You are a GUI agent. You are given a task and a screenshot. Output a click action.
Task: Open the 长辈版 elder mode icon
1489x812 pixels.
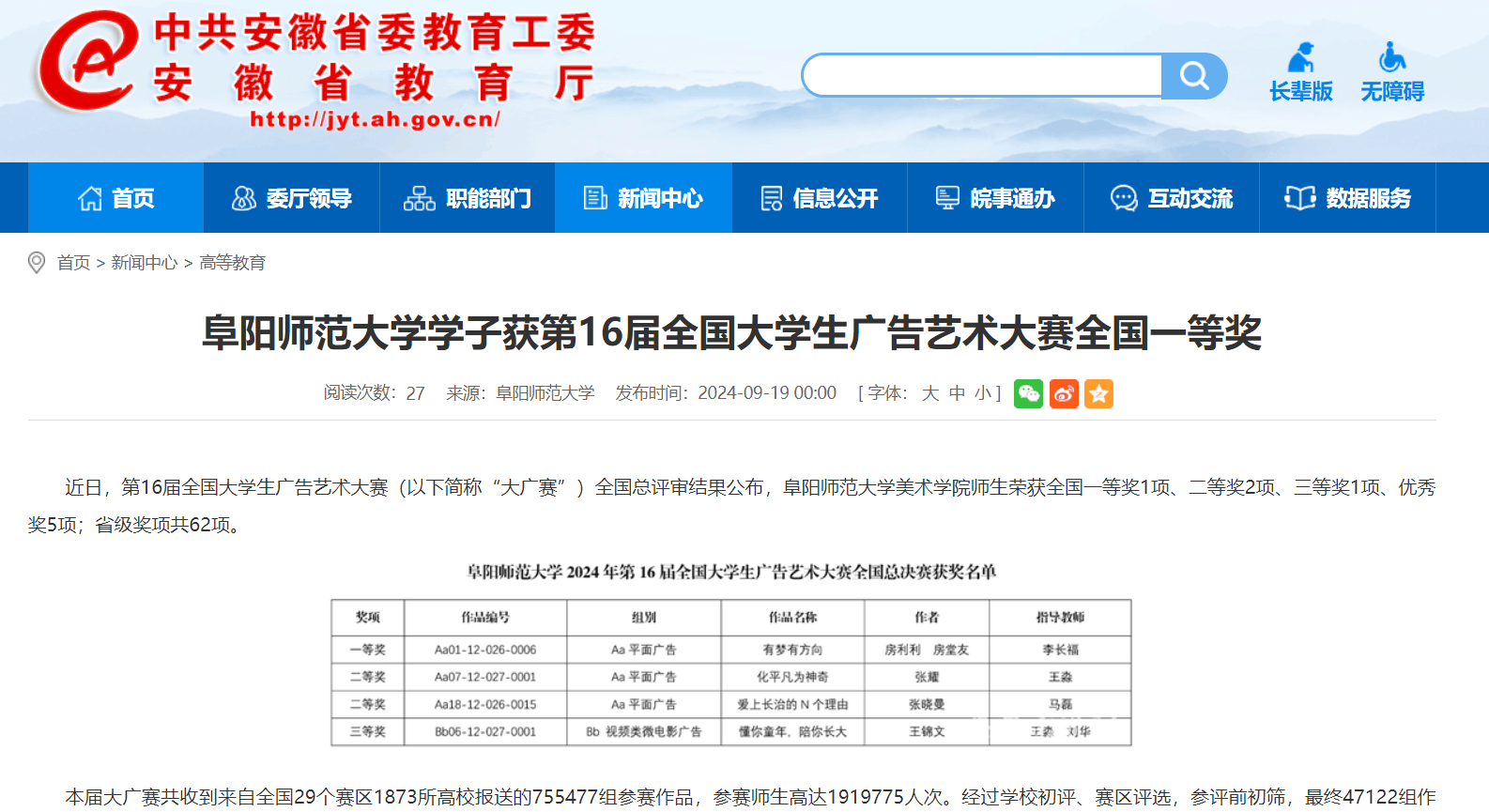[1300, 71]
